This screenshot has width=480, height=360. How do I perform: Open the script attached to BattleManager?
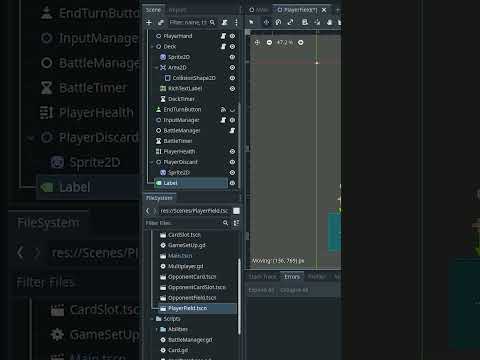232,131
